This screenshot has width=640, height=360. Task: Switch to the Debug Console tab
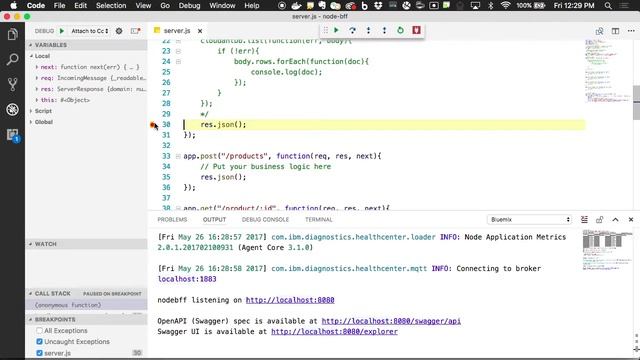click(265, 220)
